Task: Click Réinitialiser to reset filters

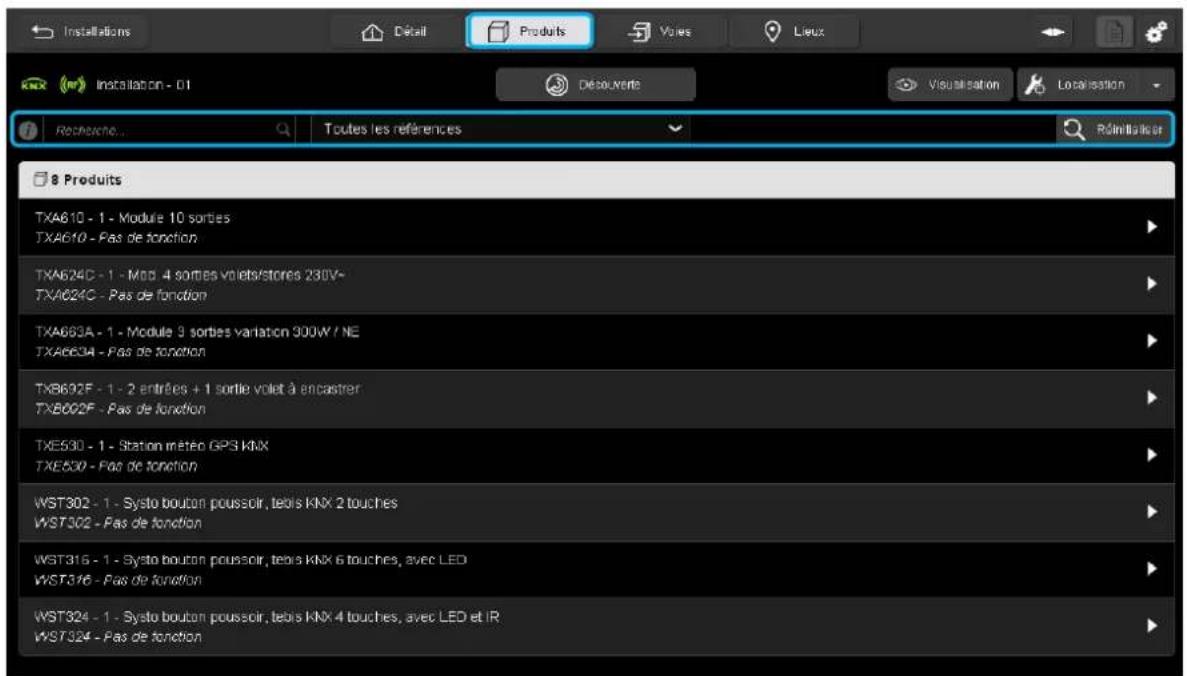Action: (1114, 129)
